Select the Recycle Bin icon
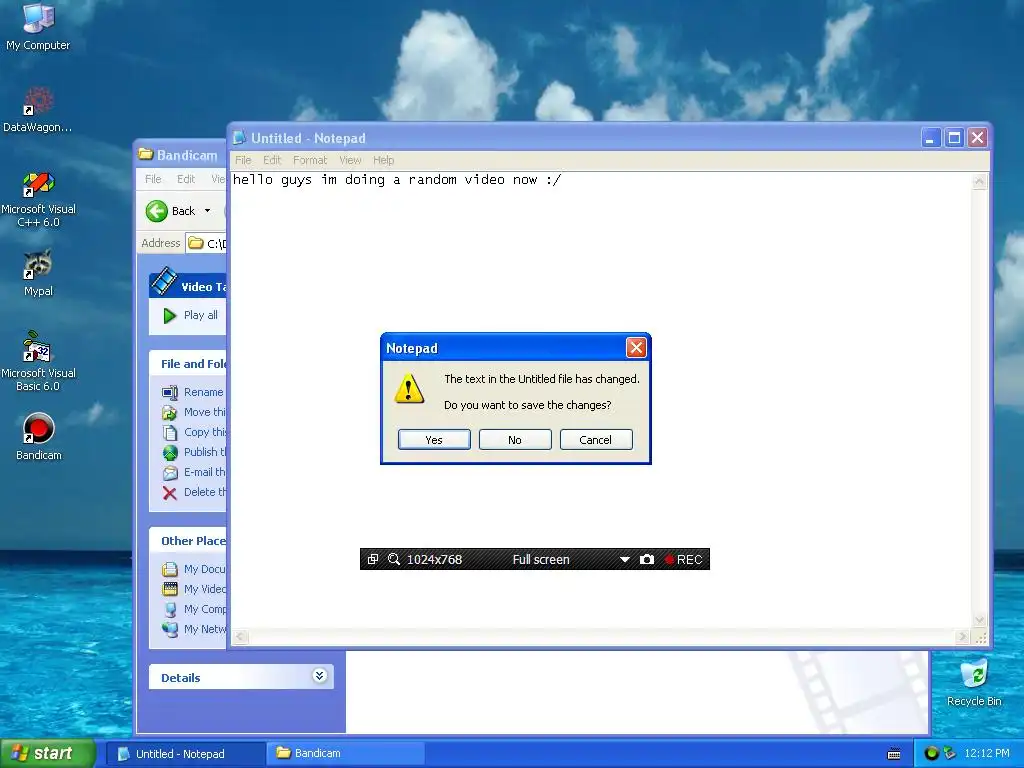 pos(974,682)
